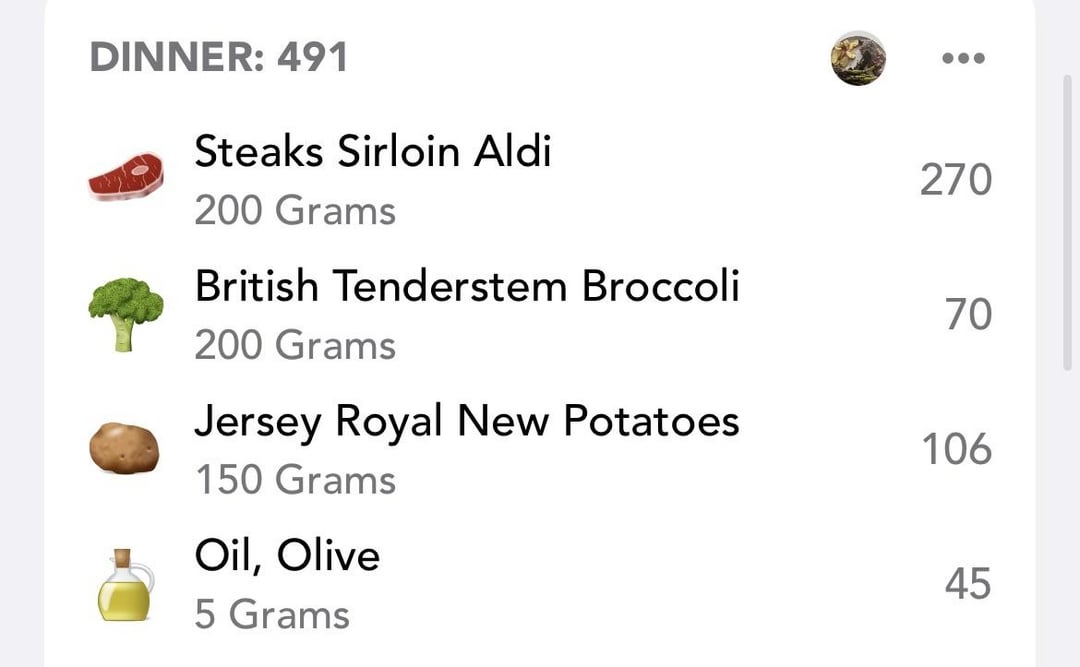Tap the steak icon

coord(125,178)
